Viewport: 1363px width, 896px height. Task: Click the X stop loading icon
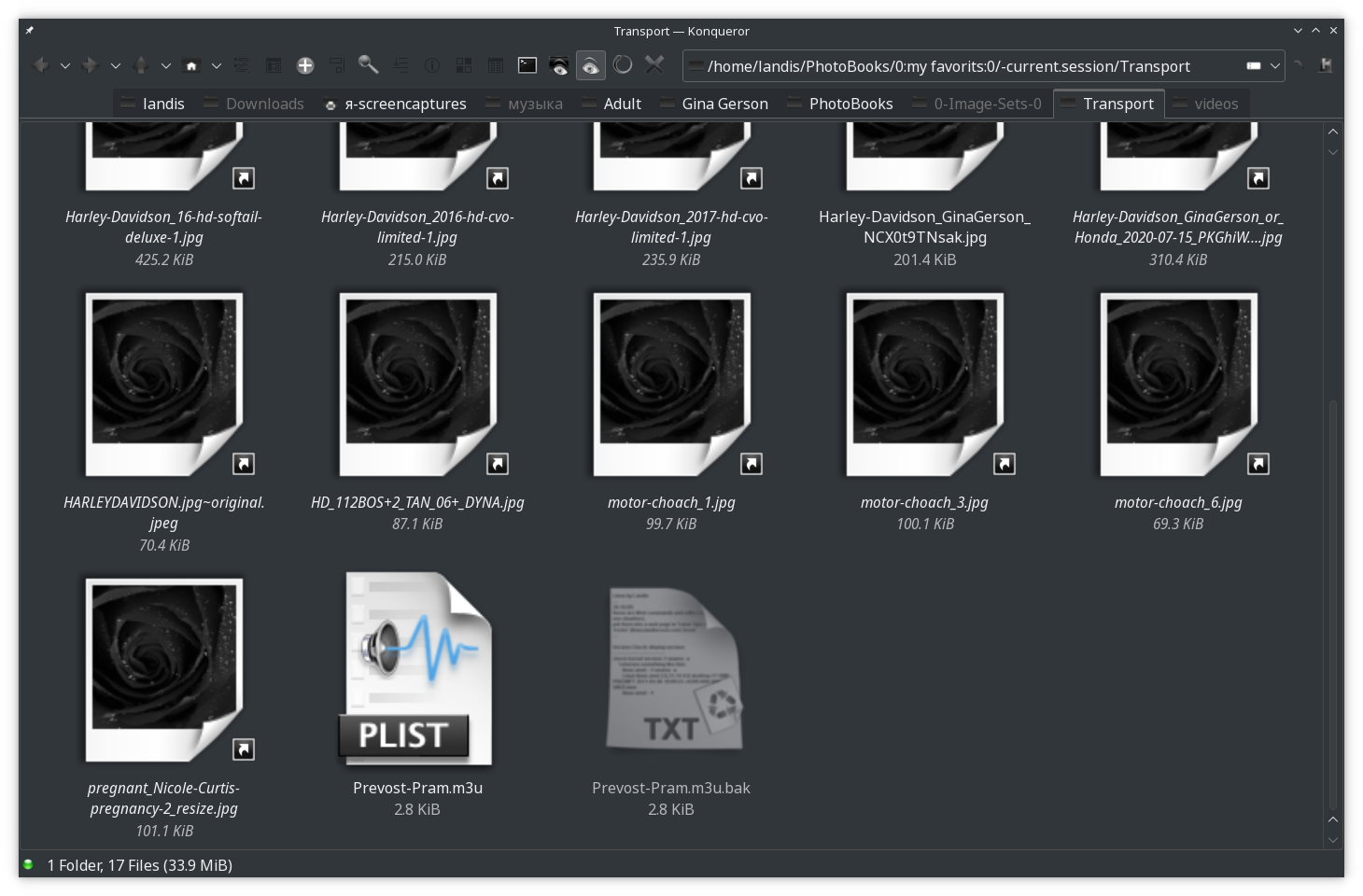[654, 65]
